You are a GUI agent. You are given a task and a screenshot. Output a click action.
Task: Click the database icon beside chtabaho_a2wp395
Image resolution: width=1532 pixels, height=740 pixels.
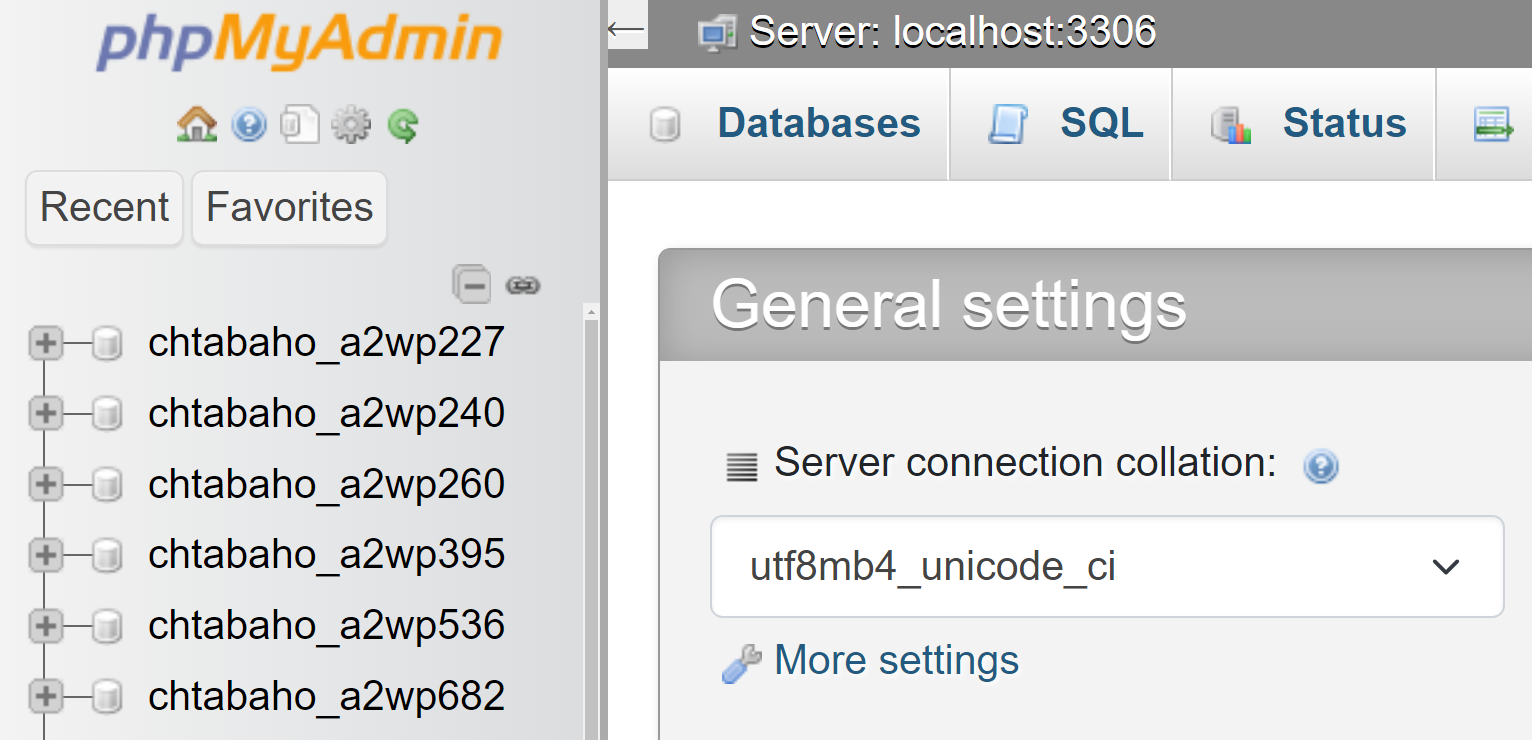pos(108,555)
